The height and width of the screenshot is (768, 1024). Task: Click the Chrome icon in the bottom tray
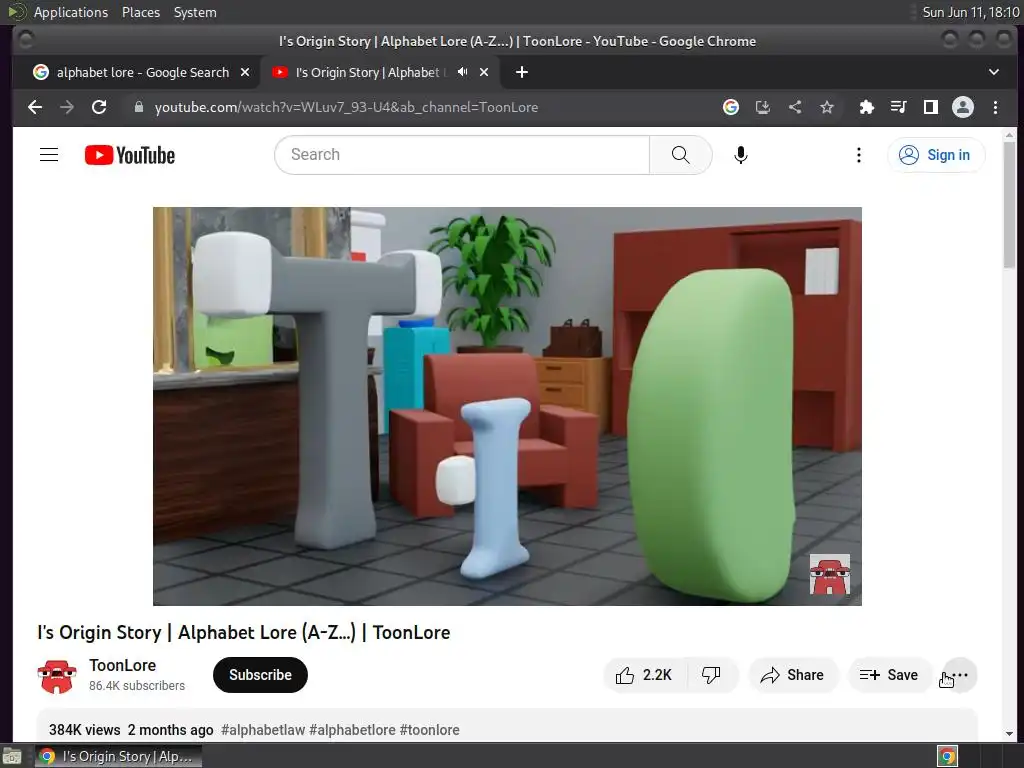tap(947, 756)
